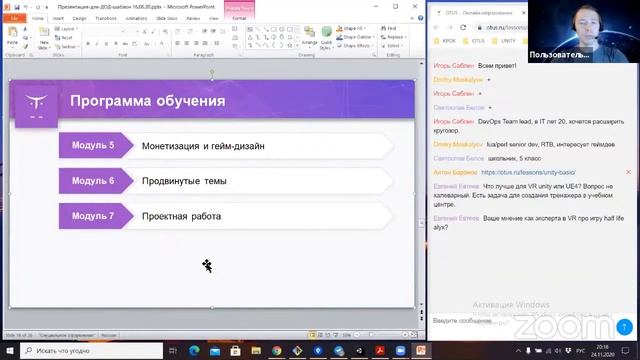
Task: Open https://otus.ru/lessons/unity-basic/ link in chat
Action: [x=528, y=172]
